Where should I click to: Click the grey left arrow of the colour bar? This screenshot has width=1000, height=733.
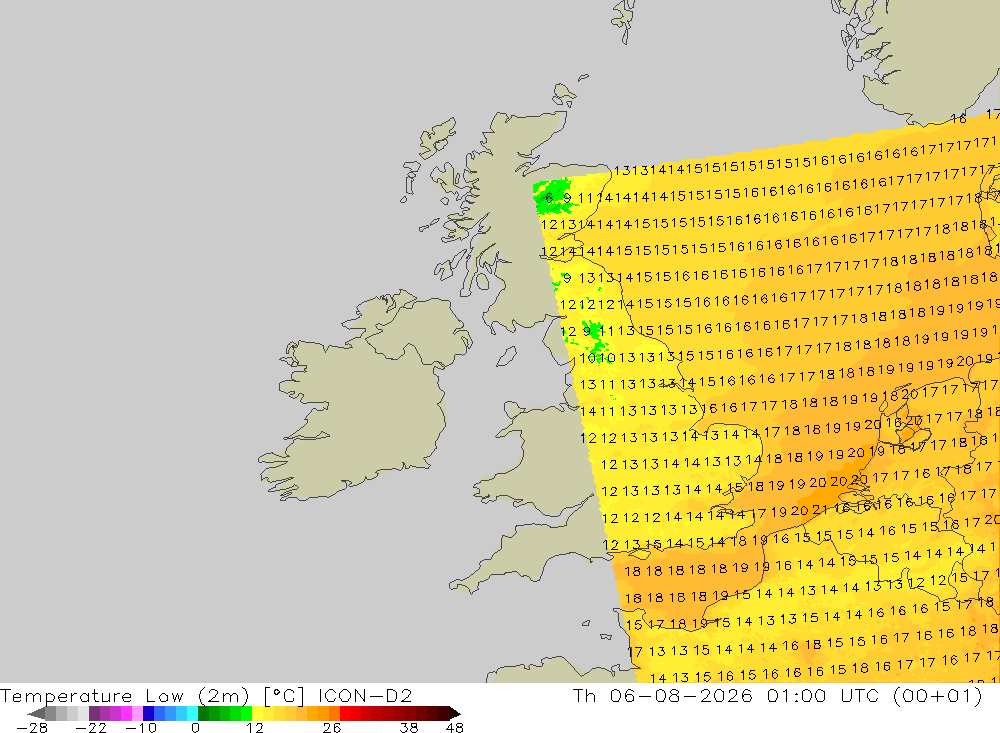(36, 714)
